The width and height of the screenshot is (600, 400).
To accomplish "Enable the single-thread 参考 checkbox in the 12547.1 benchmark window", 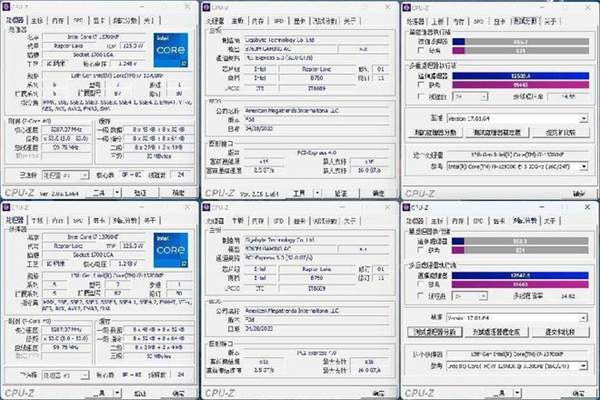I will [421, 250].
